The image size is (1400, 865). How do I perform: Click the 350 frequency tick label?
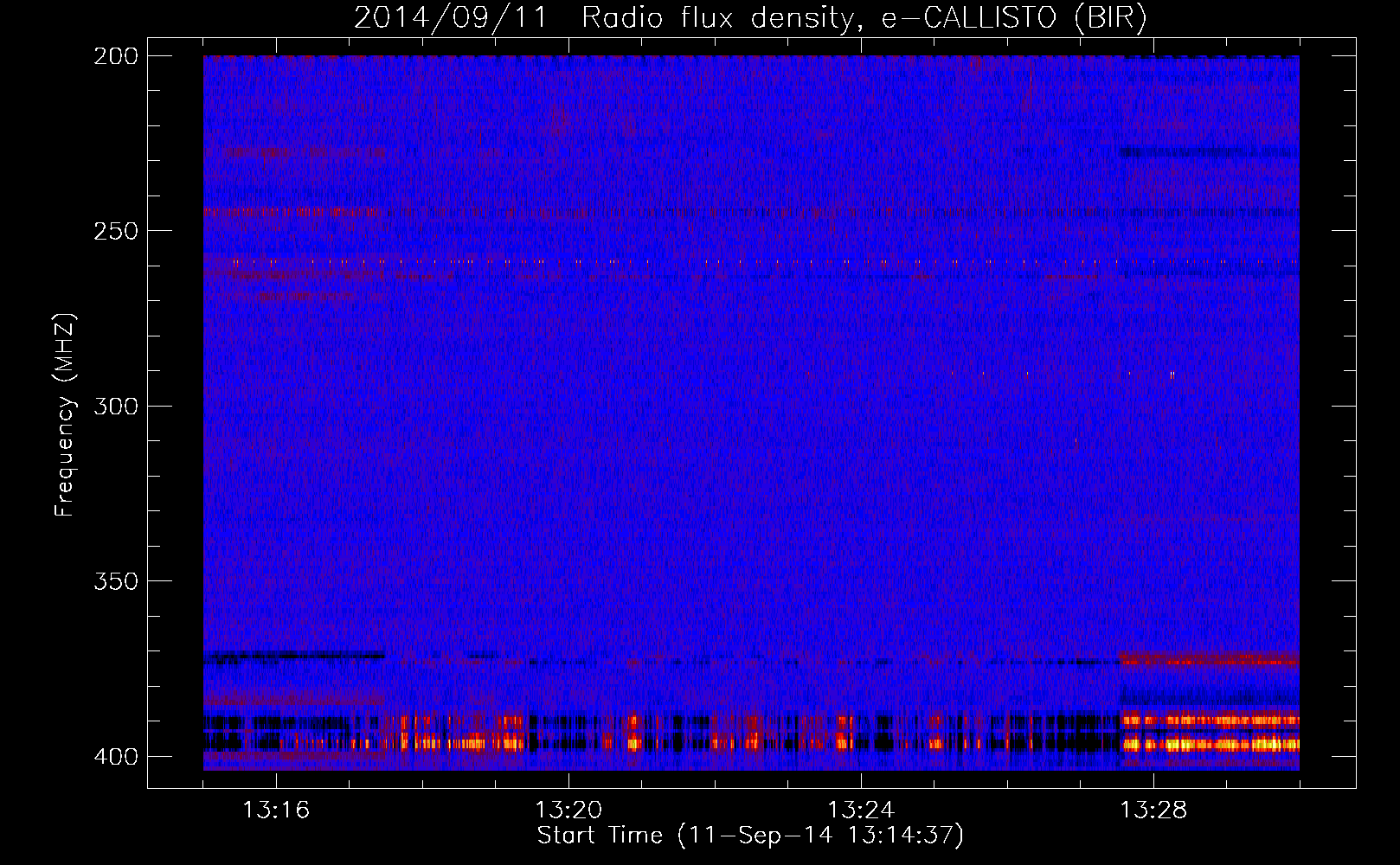click(116, 580)
